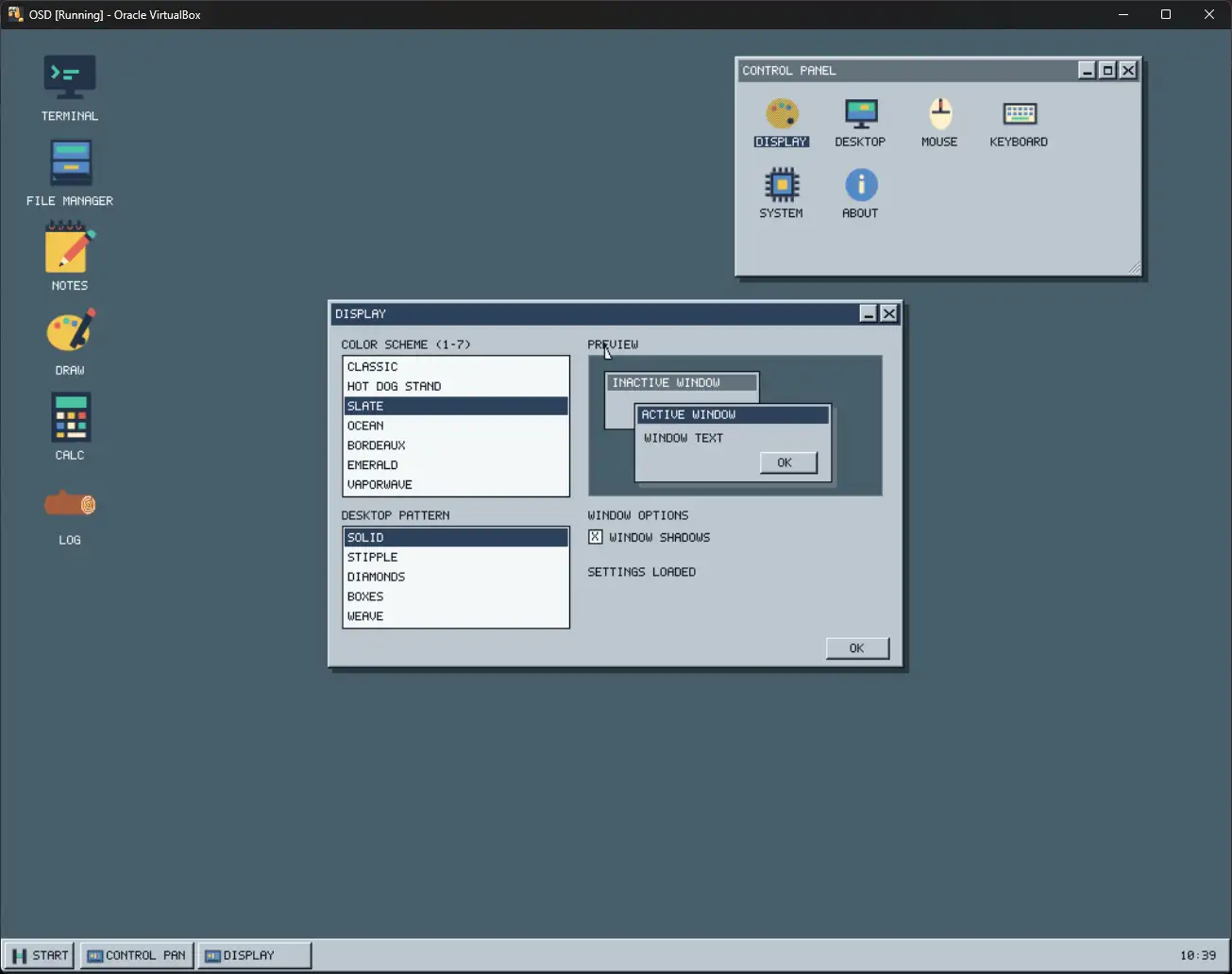This screenshot has height=974, width=1232.
Task: Select the Display icon in Control Panel
Action: 782,123
